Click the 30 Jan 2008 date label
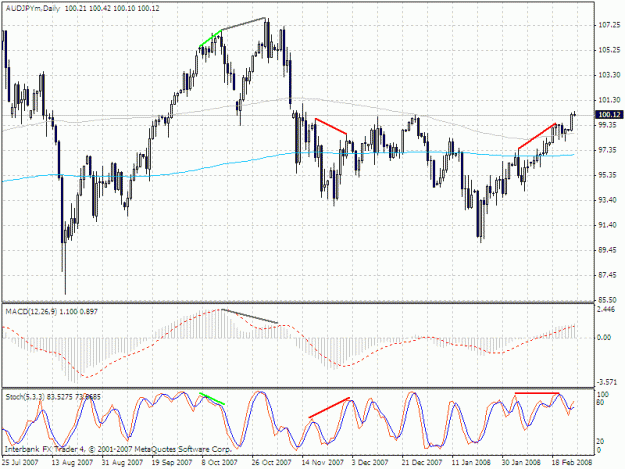This screenshot has height=469, width=625. coord(522,462)
